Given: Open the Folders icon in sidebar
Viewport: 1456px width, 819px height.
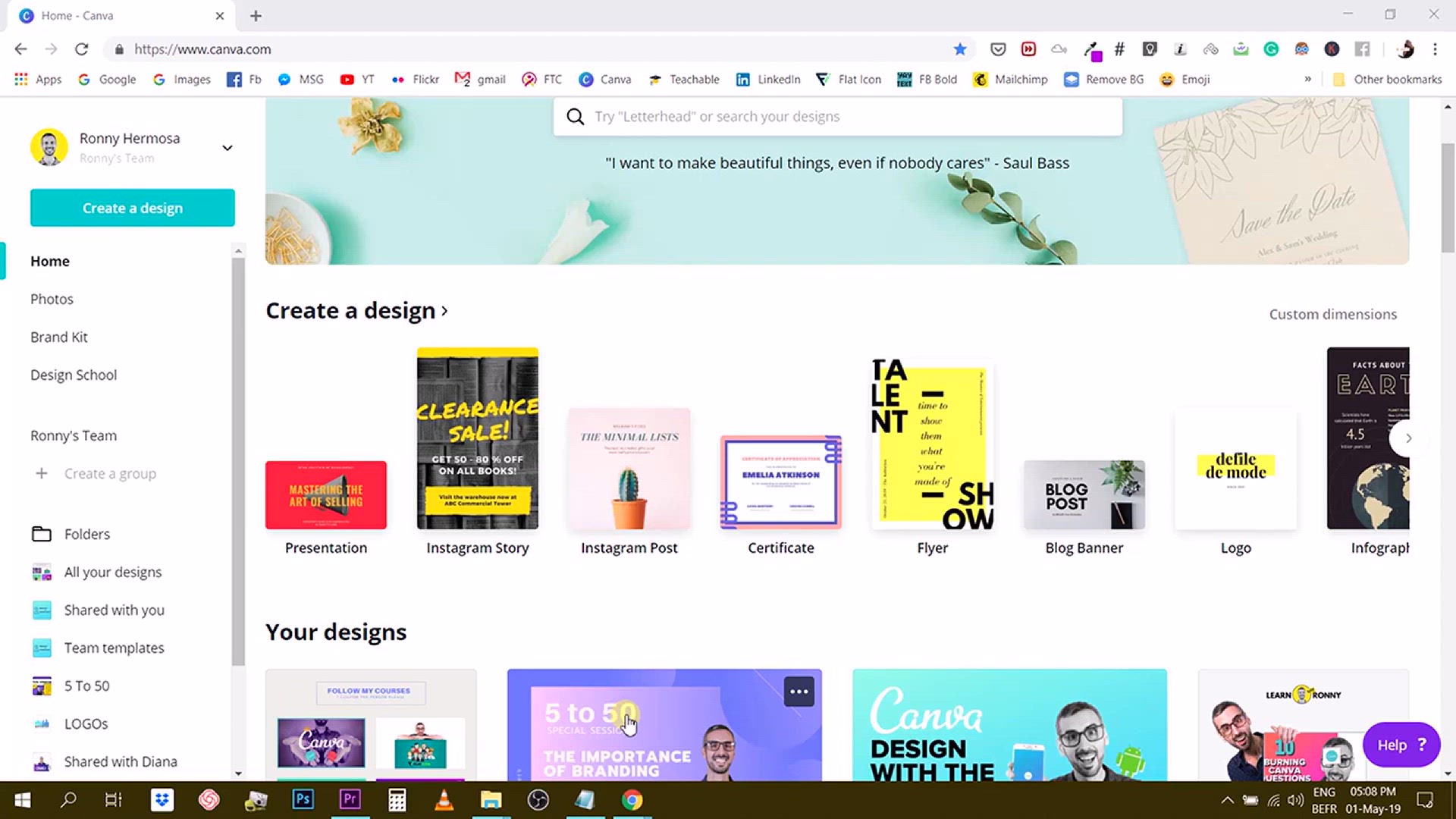Looking at the screenshot, I should point(42,534).
